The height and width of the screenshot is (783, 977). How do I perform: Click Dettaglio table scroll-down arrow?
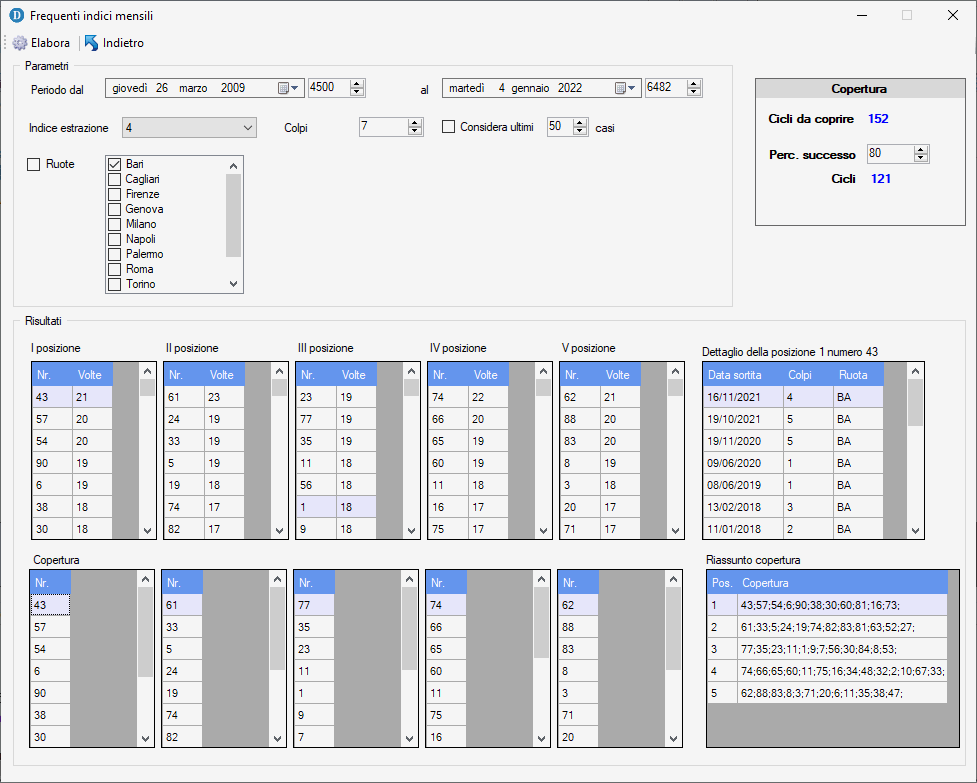pos(915,531)
